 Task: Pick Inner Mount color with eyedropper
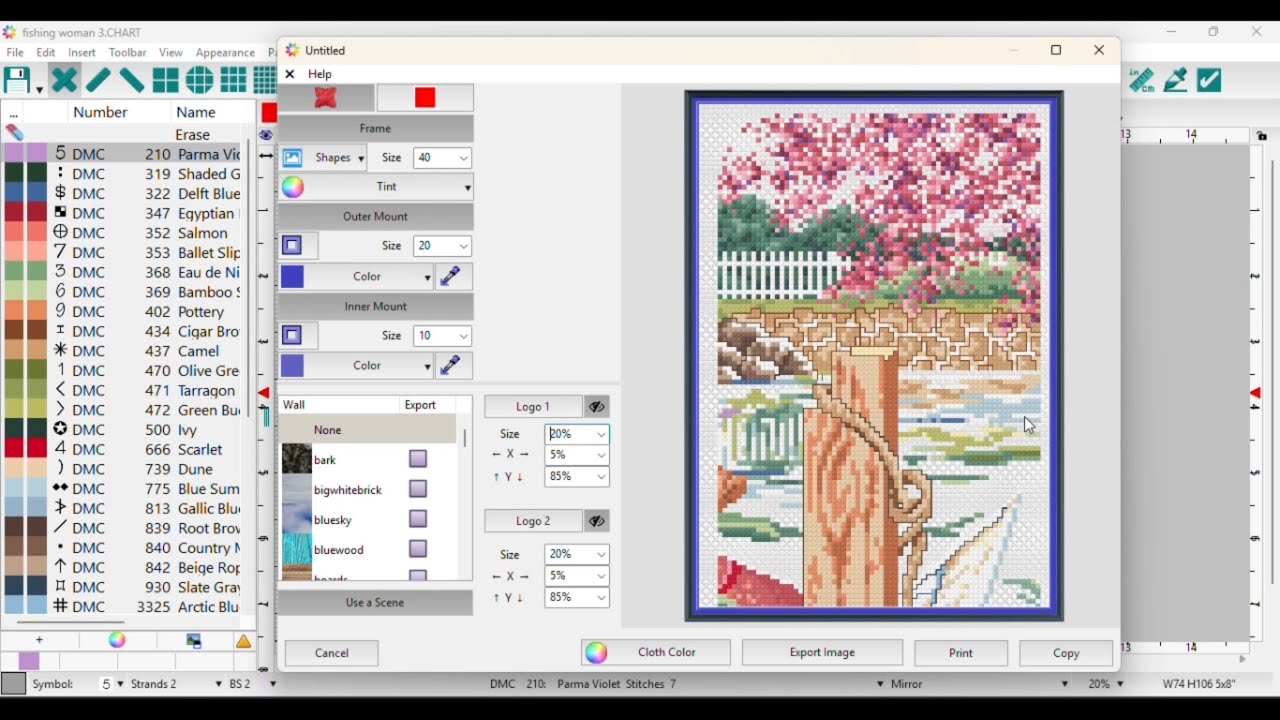453,366
